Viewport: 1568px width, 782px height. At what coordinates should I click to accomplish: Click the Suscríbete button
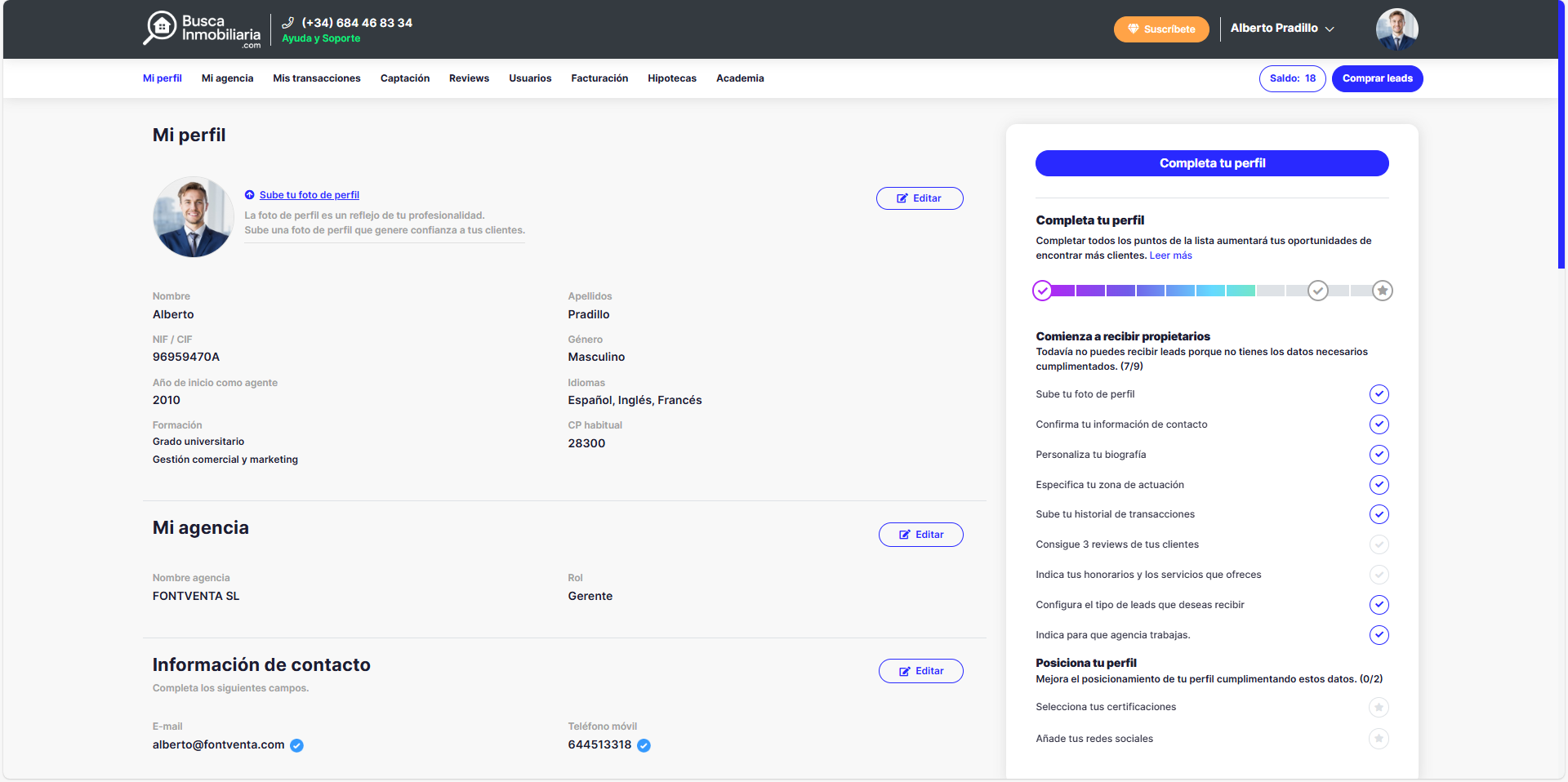(x=1160, y=29)
